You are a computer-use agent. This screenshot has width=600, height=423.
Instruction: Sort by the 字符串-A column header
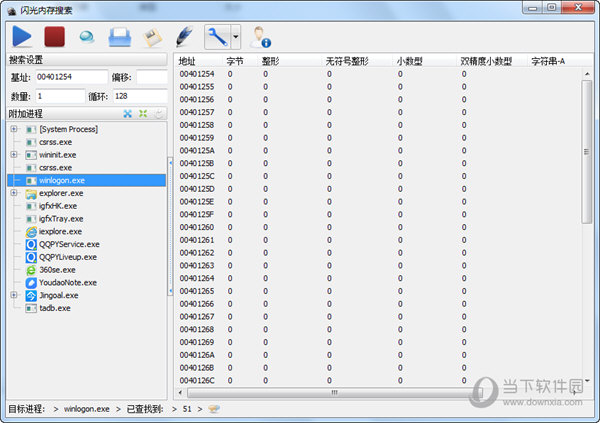(x=548, y=61)
